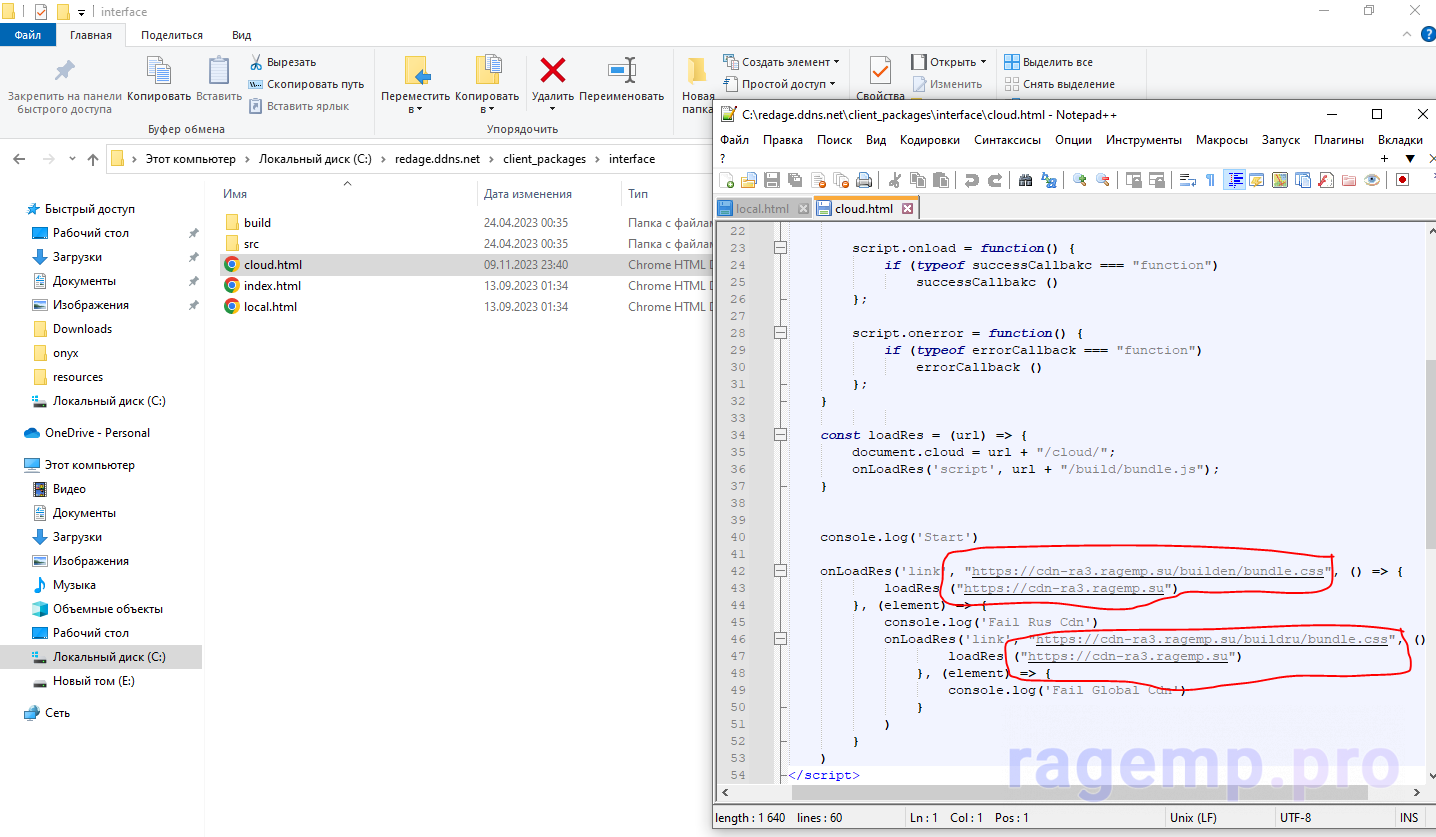Open Folder as Workspace icon in Notepad++
Viewport: 1436px width, 837px height.
(1347, 180)
